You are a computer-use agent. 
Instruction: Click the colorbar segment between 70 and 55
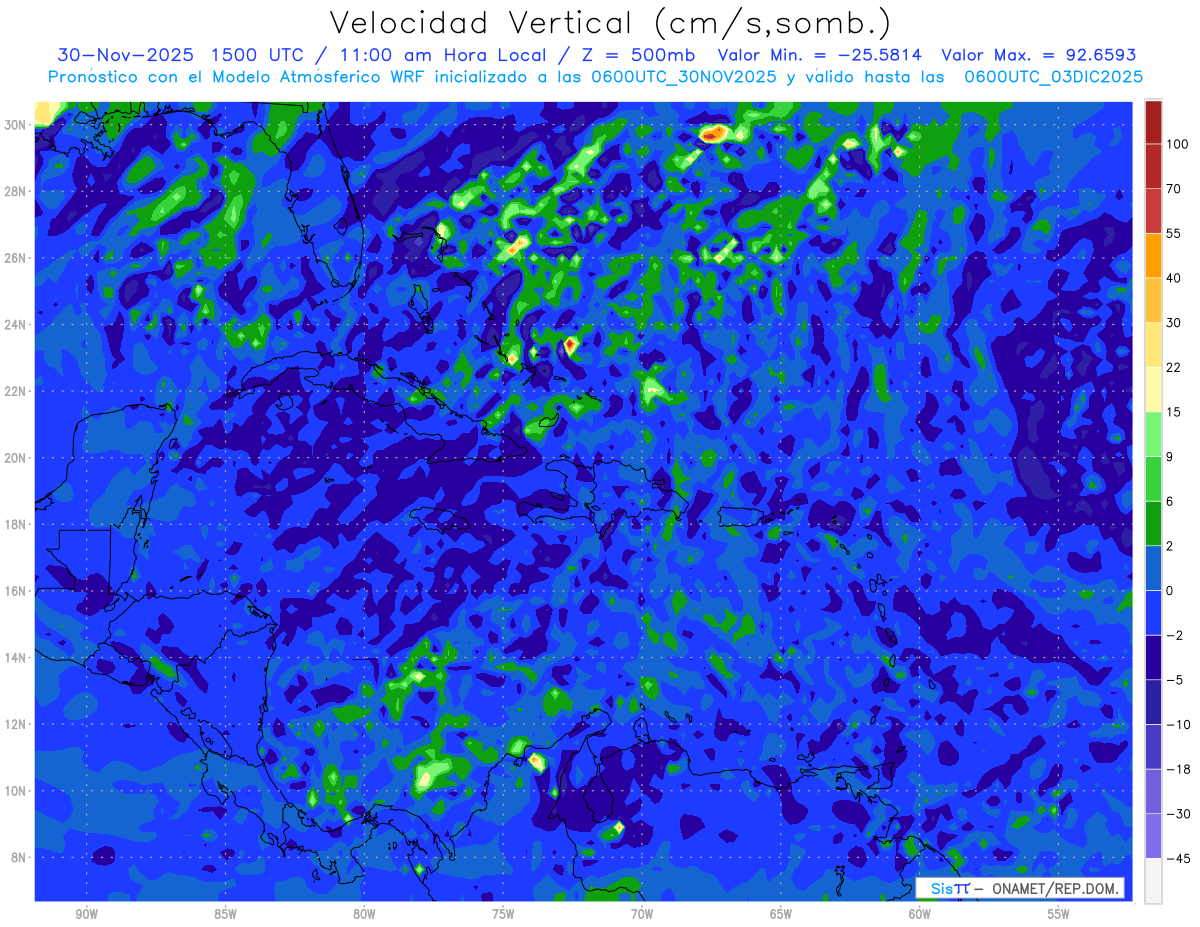[1153, 210]
